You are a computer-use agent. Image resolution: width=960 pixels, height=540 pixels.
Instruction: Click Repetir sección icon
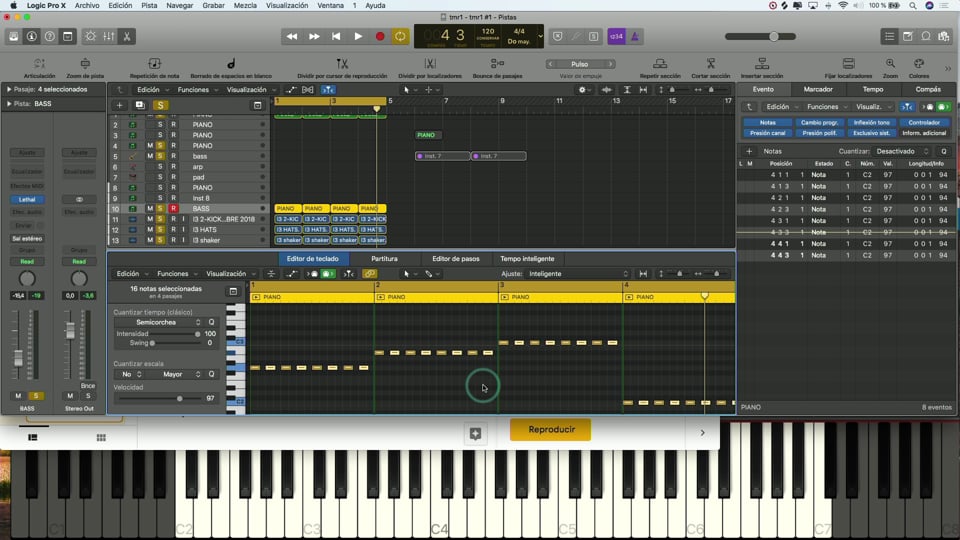660,63
